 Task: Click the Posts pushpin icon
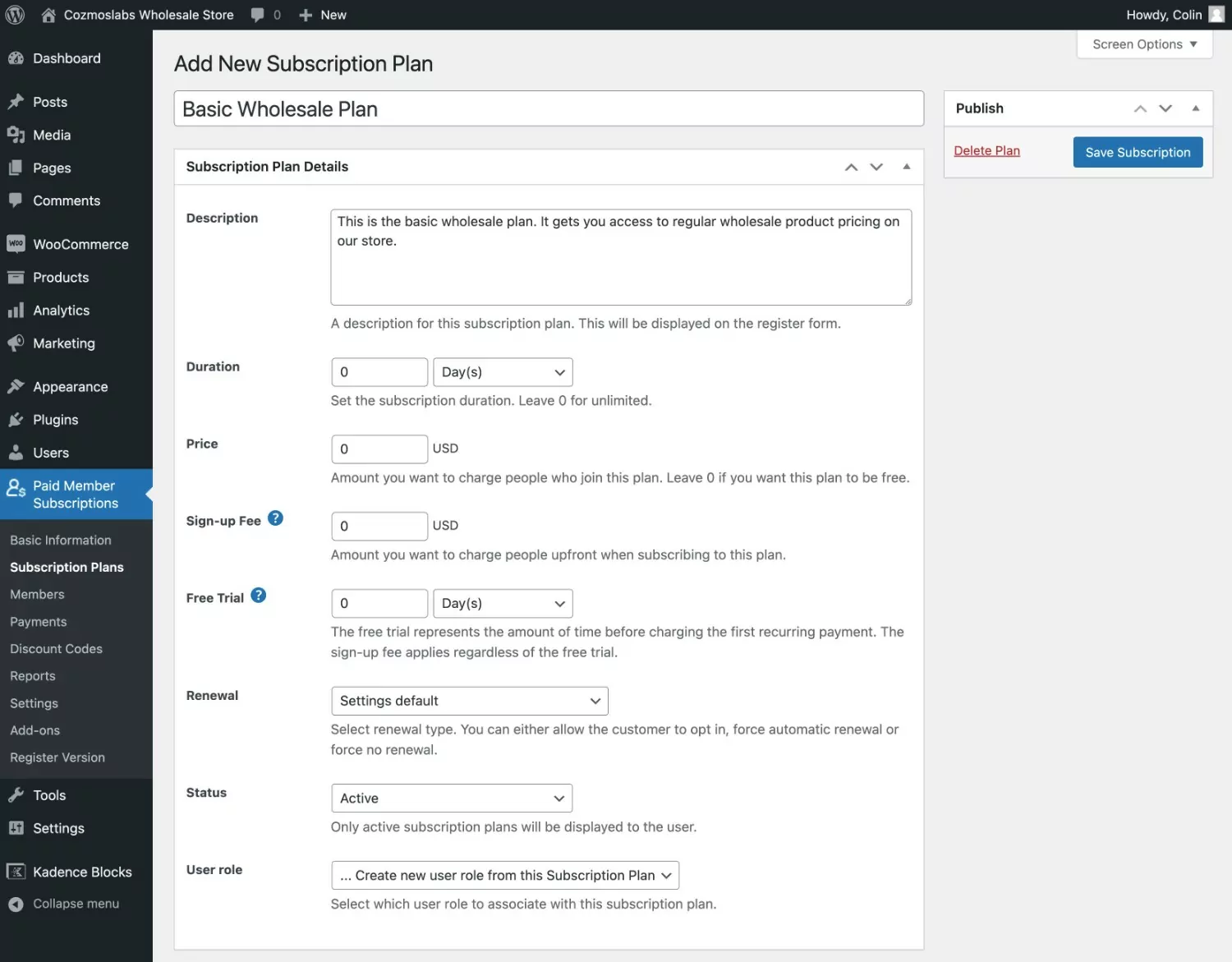16,102
